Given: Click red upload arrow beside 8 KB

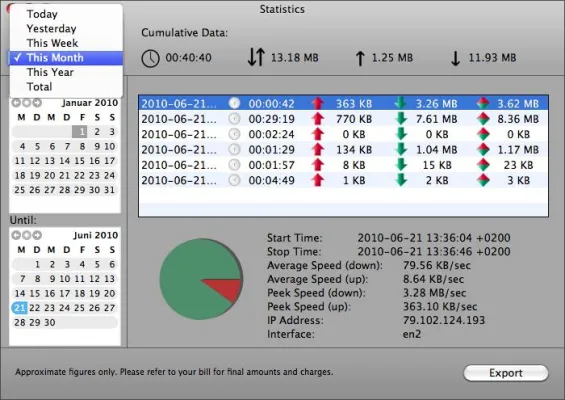Looking at the screenshot, I should (x=317, y=165).
